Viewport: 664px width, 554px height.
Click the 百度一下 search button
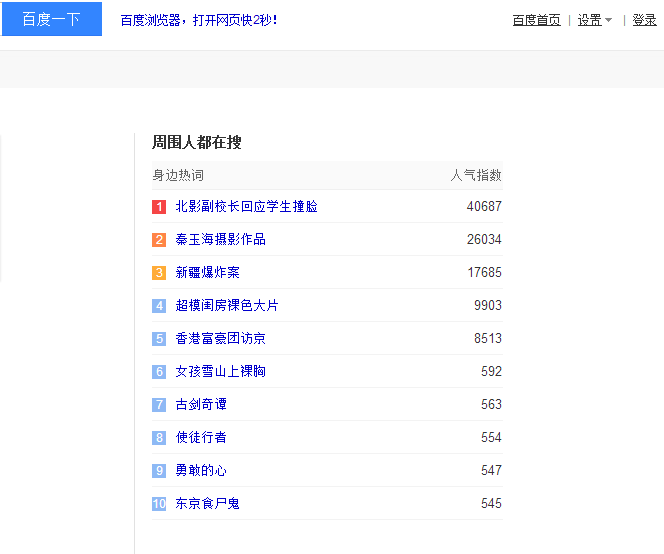pos(52,19)
